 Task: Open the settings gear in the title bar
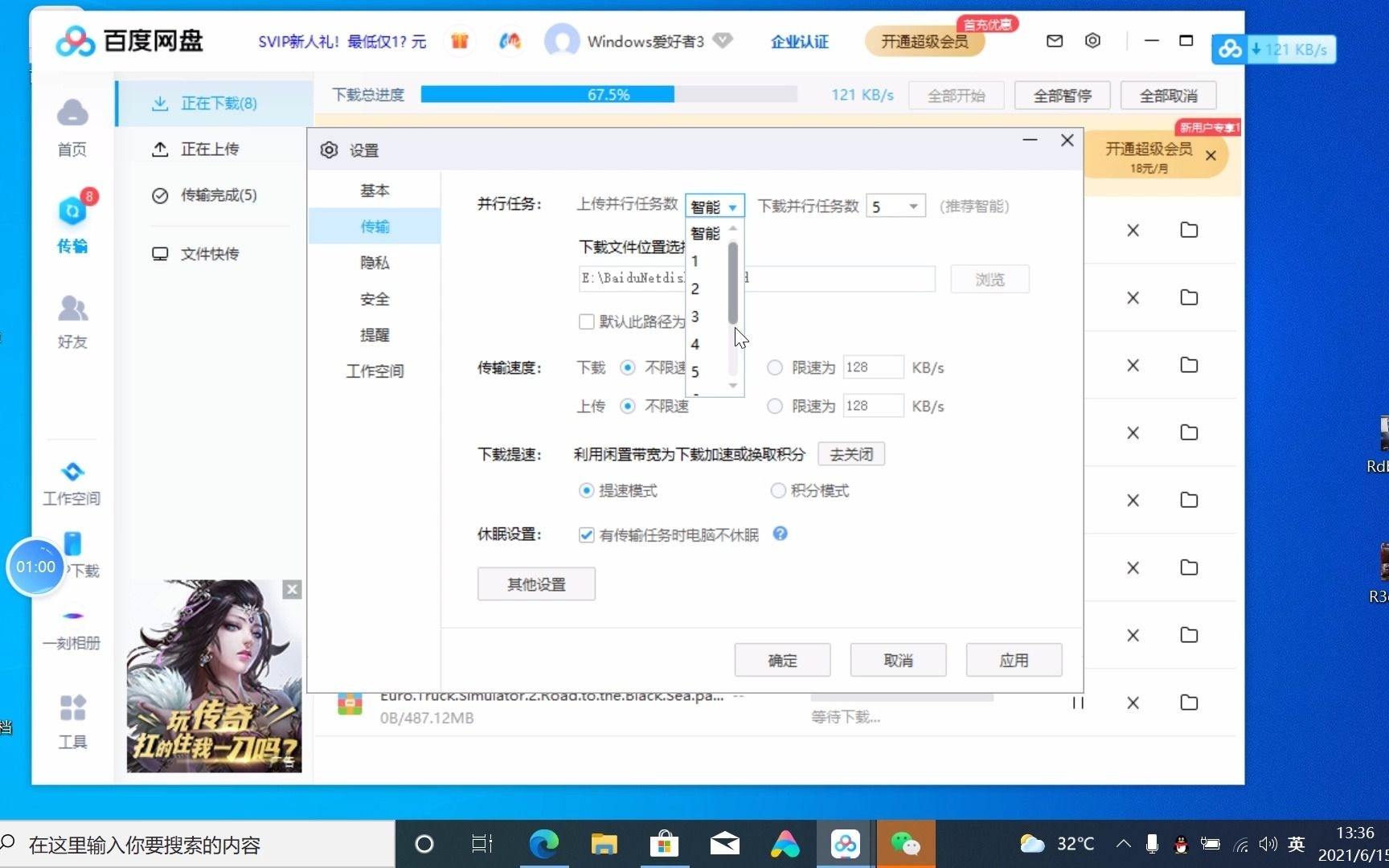1093,40
